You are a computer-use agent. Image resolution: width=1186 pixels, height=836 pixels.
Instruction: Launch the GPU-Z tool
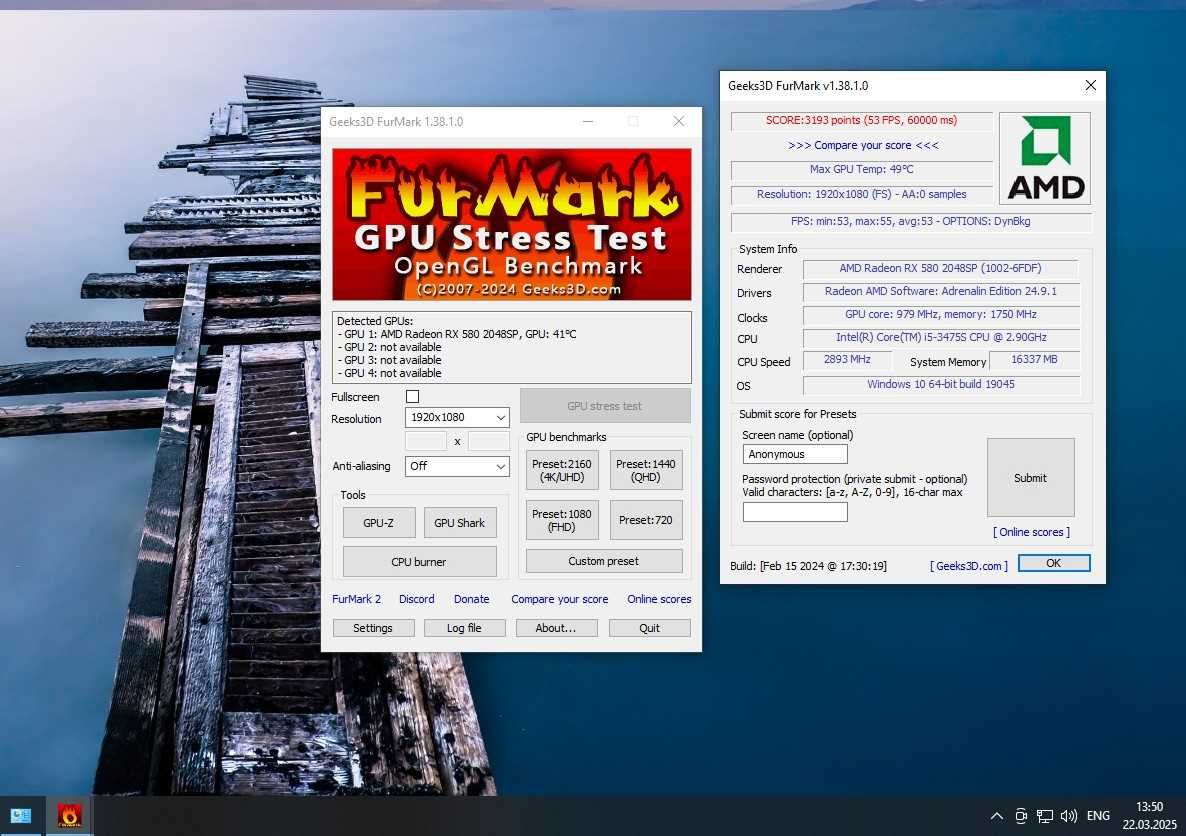click(379, 523)
